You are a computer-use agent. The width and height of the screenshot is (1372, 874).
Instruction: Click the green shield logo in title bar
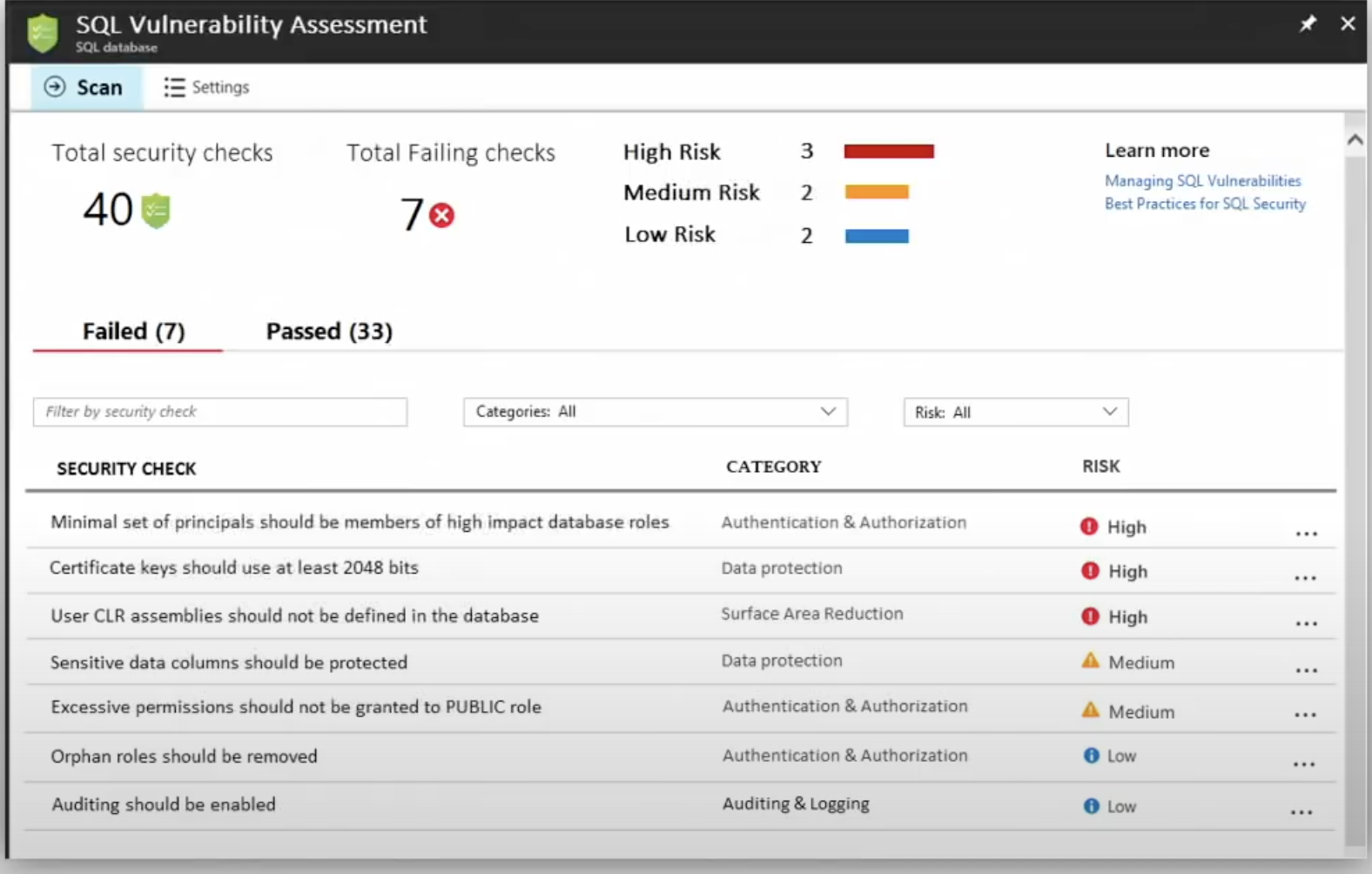pos(42,33)
